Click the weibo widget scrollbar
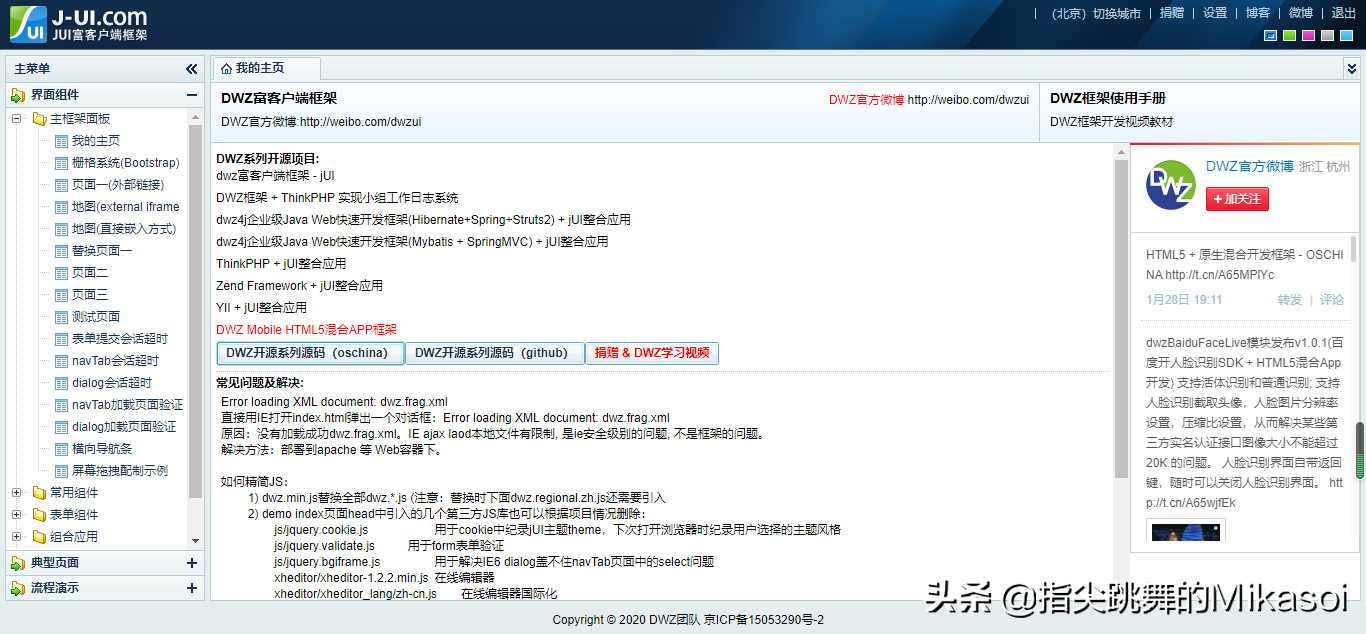The width and height of the screenshot is (1366, 634). 1354,249
